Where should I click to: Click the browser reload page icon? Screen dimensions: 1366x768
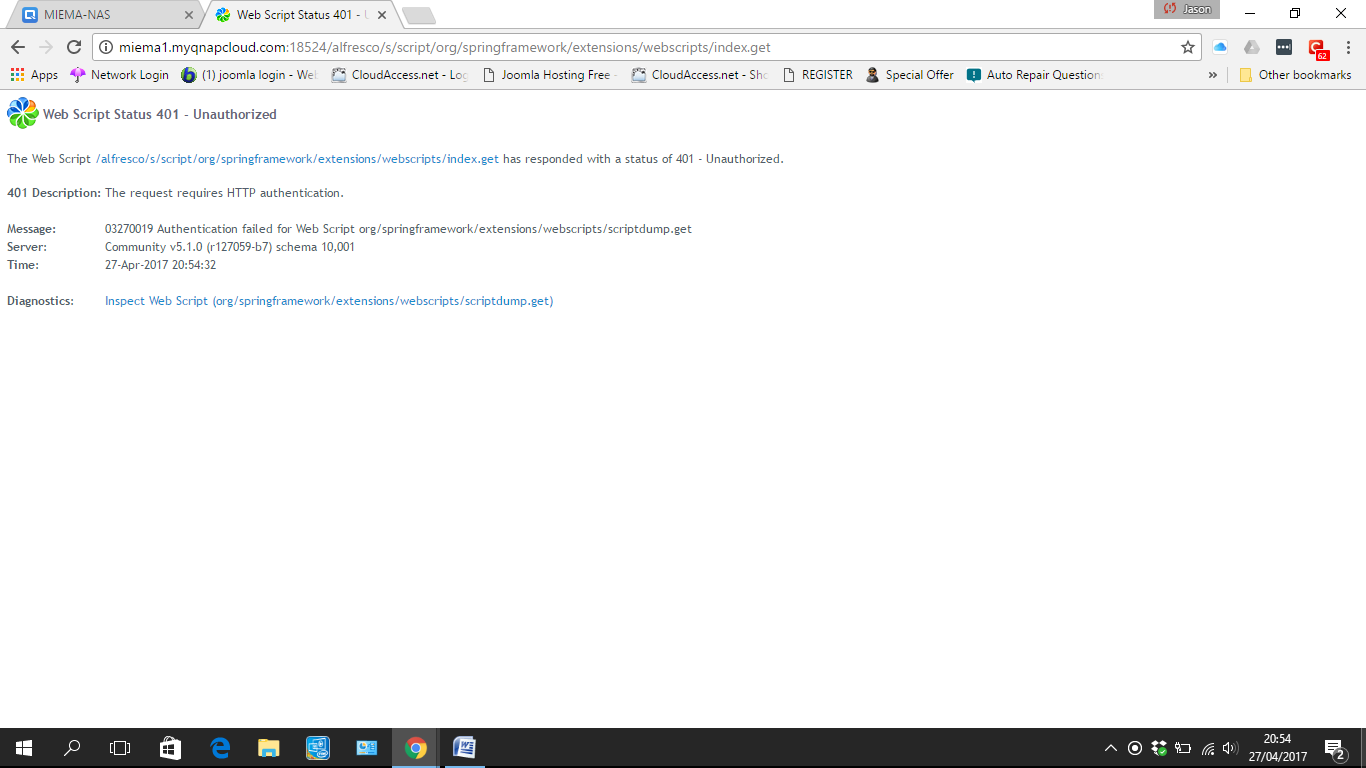73,47
